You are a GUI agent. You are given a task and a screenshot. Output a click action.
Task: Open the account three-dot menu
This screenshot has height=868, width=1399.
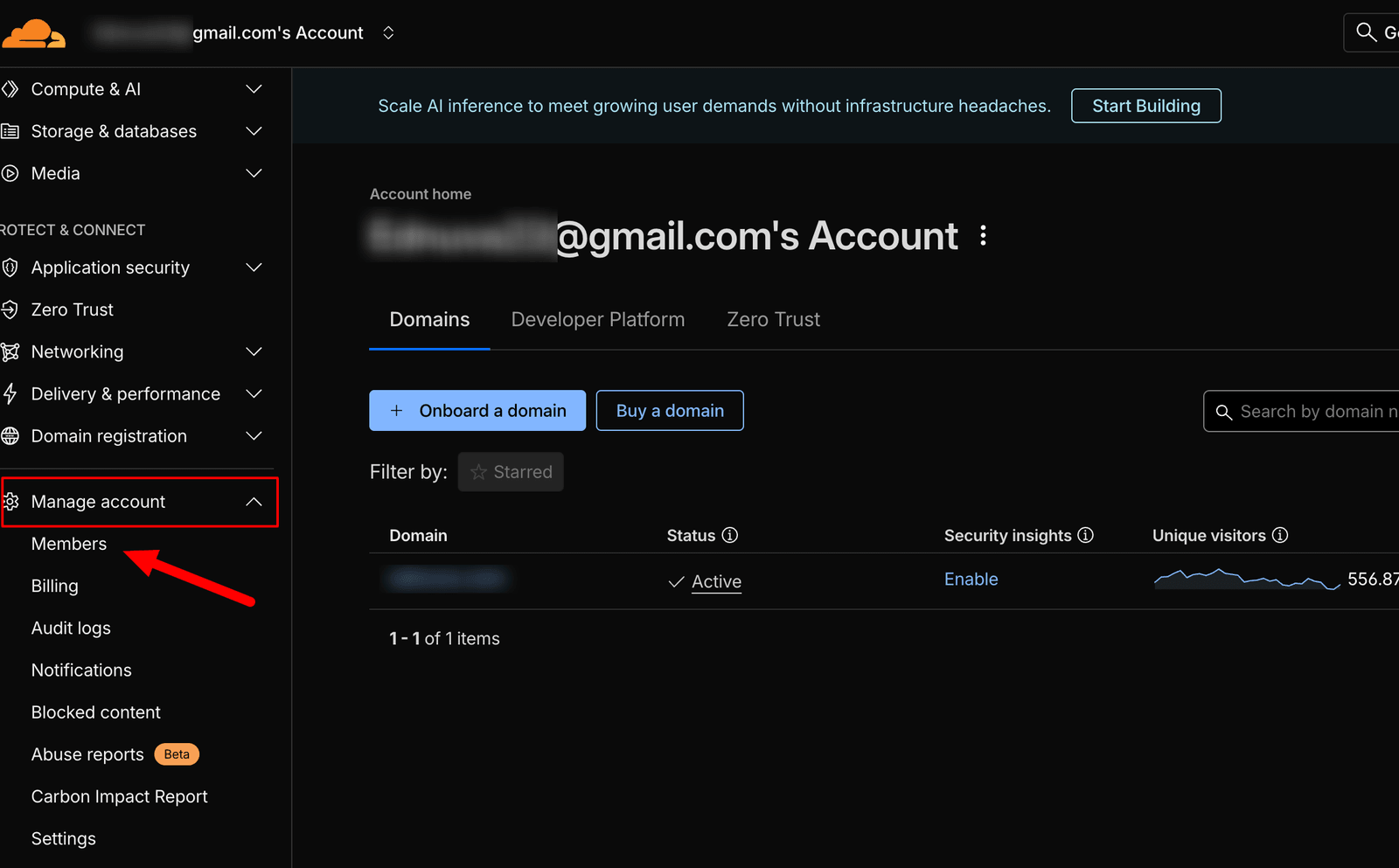984,235
